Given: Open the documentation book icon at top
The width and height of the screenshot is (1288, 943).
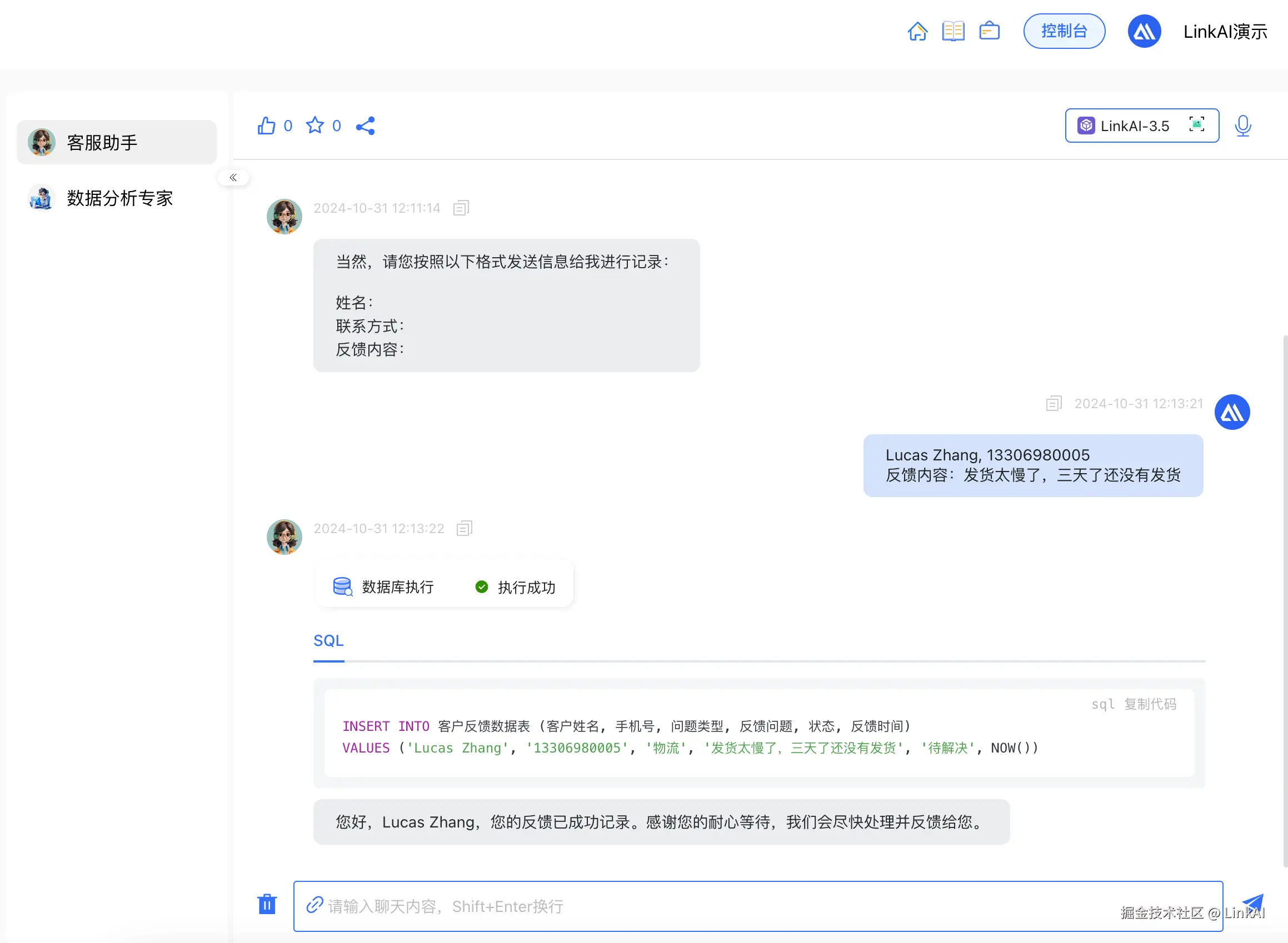Looking at the screenshot, I should 953,32.
